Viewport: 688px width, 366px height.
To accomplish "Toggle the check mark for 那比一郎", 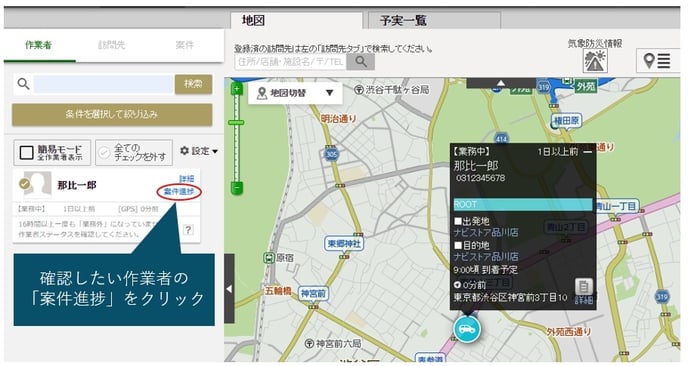I will click(x=25, y=183).
